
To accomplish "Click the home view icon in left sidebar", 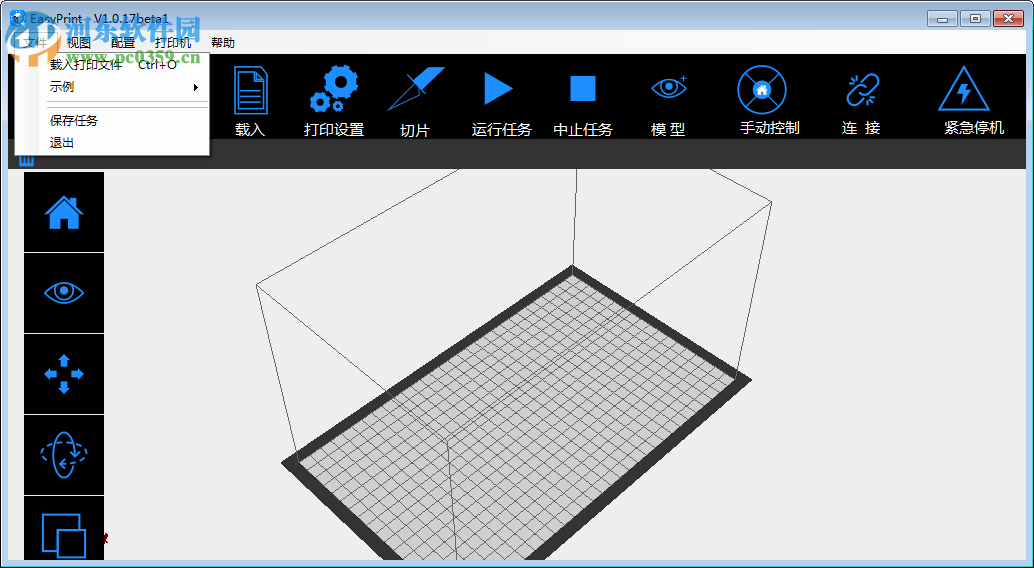I will [64, 212].
